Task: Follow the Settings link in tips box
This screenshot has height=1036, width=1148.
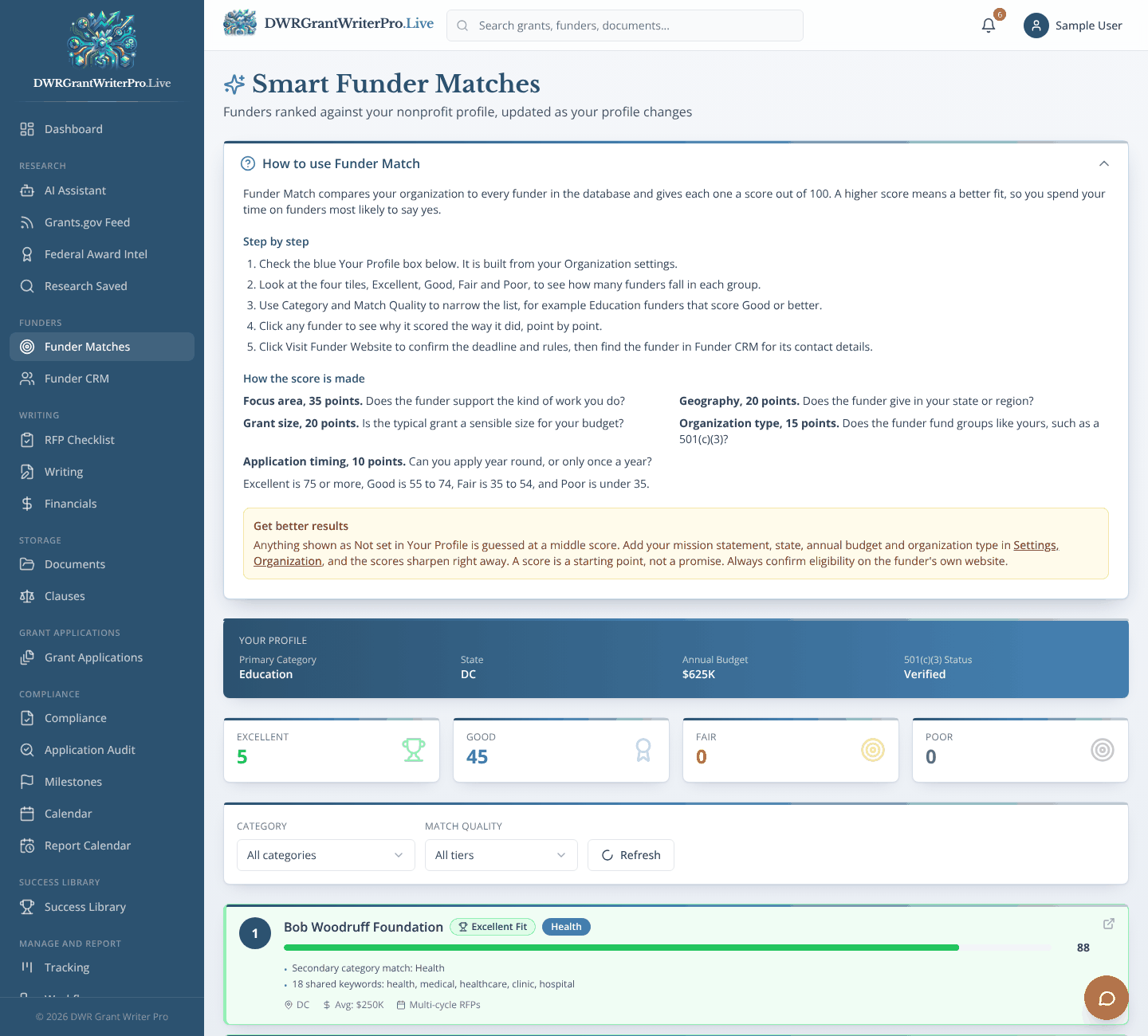Action: pyautogui.click(x=1035, y=545)
